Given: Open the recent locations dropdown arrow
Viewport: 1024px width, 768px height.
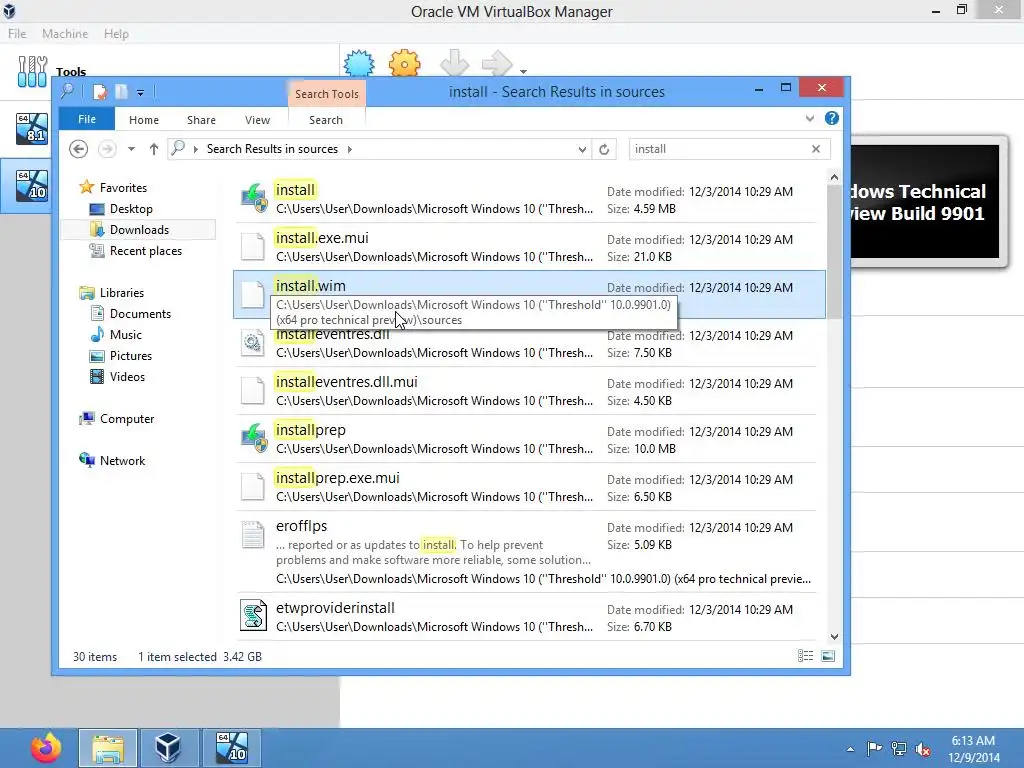Looking at the screenshot, I should 131,149.
